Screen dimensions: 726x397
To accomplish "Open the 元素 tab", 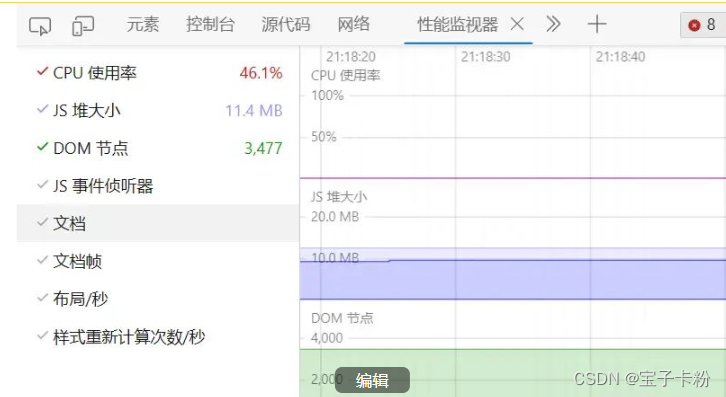I will tap(143, 24).
